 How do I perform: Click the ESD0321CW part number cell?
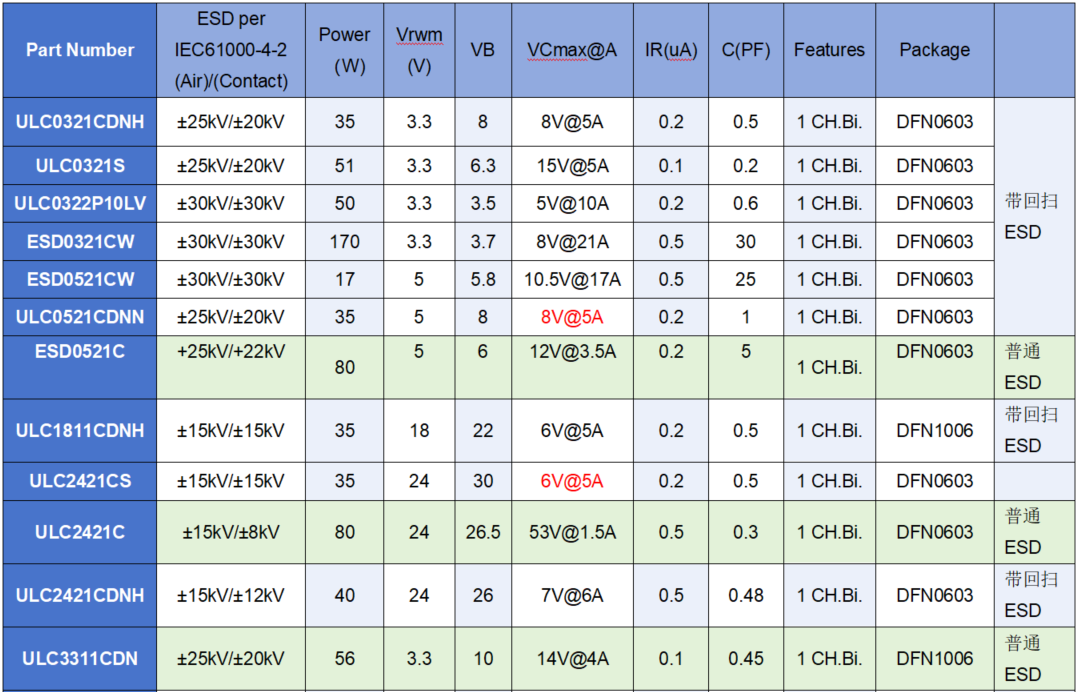(x=80, y=241)
